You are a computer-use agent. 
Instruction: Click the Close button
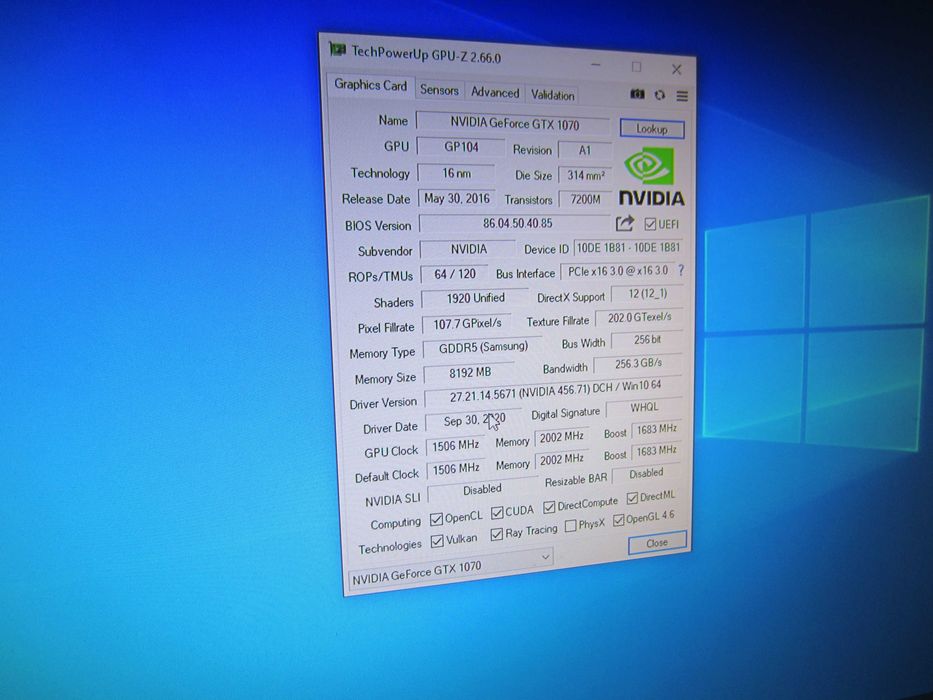[x=657, y=543]
